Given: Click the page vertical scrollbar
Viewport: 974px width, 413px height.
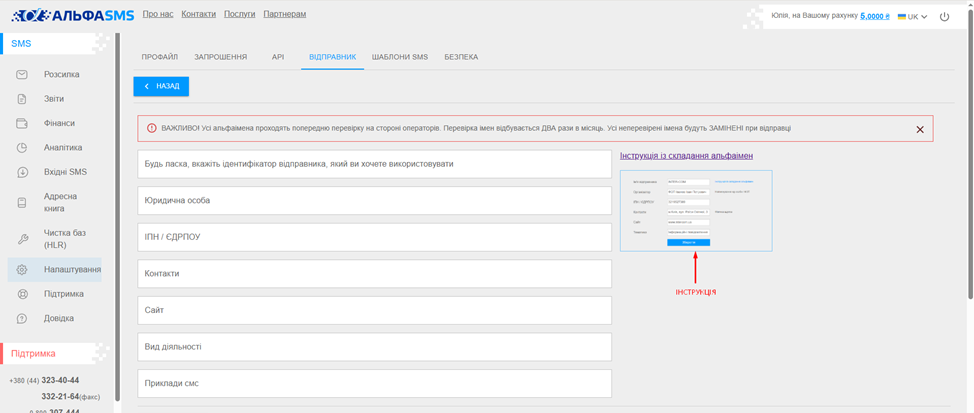Looking at the screenshot, I should 968,150.
